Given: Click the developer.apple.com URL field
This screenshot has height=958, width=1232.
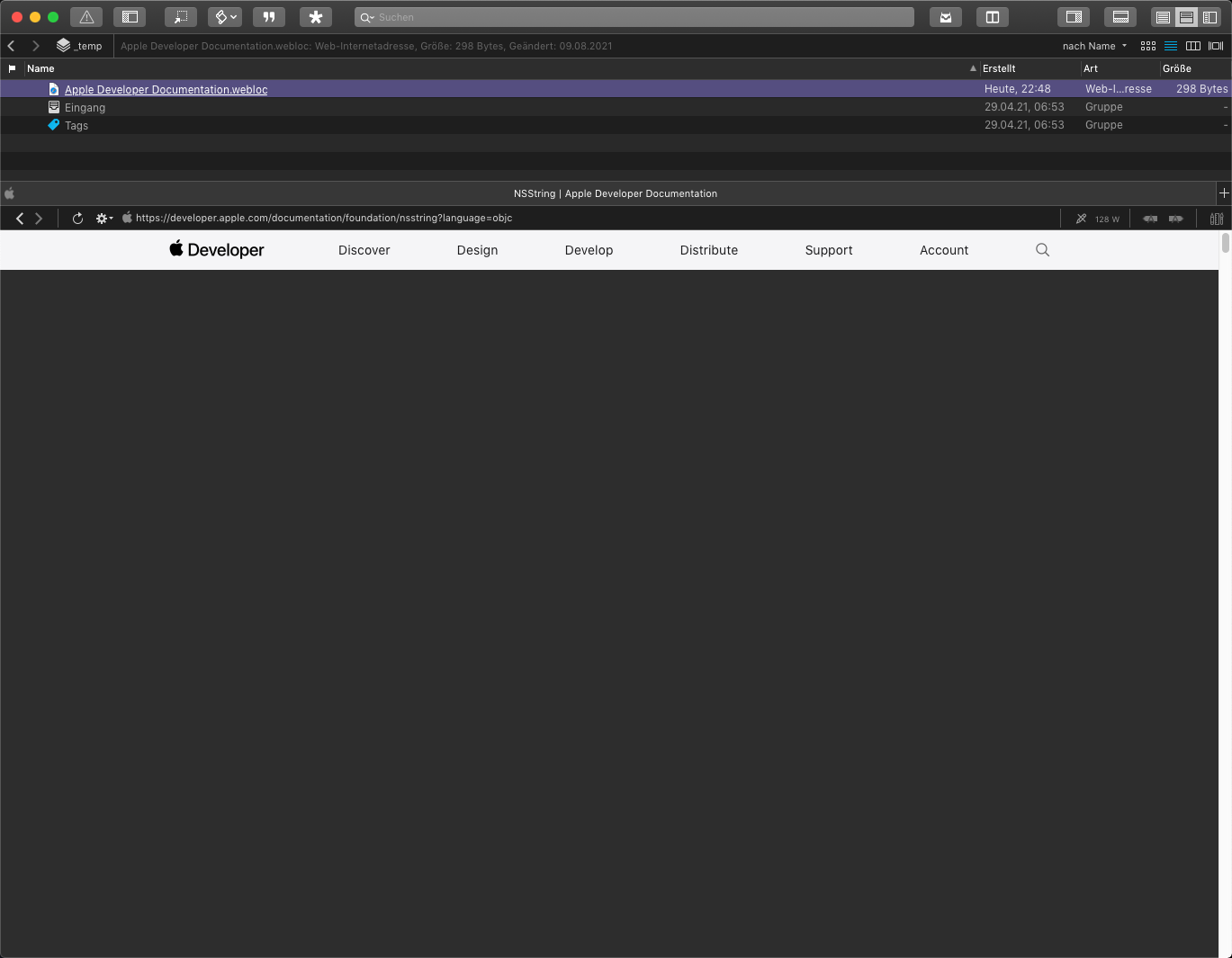Looking at the screenshot, I should (x=324, y=218).
